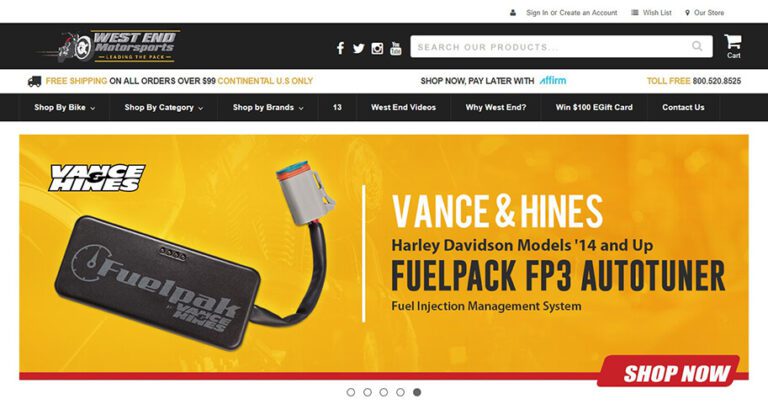Select the fourth carousel slide dot
The image size is (768, 404).
click(x=401, y=392)
